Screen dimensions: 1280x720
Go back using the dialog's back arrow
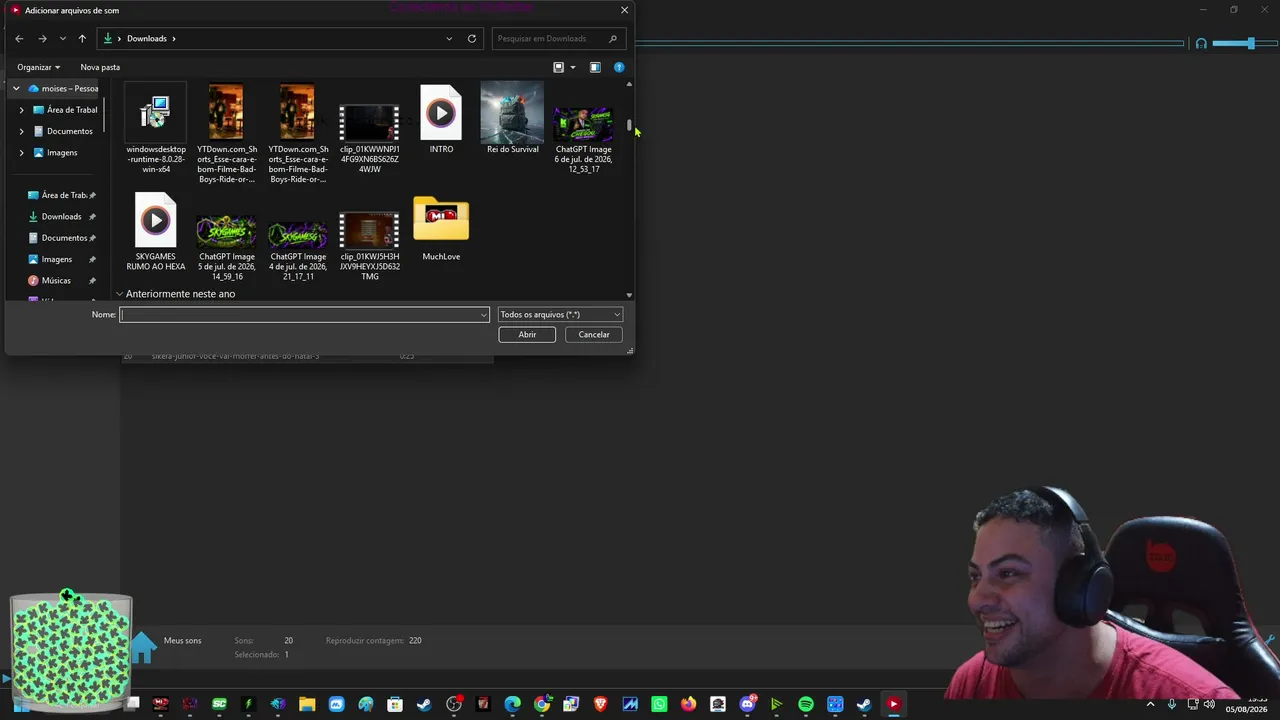point(19,39)
